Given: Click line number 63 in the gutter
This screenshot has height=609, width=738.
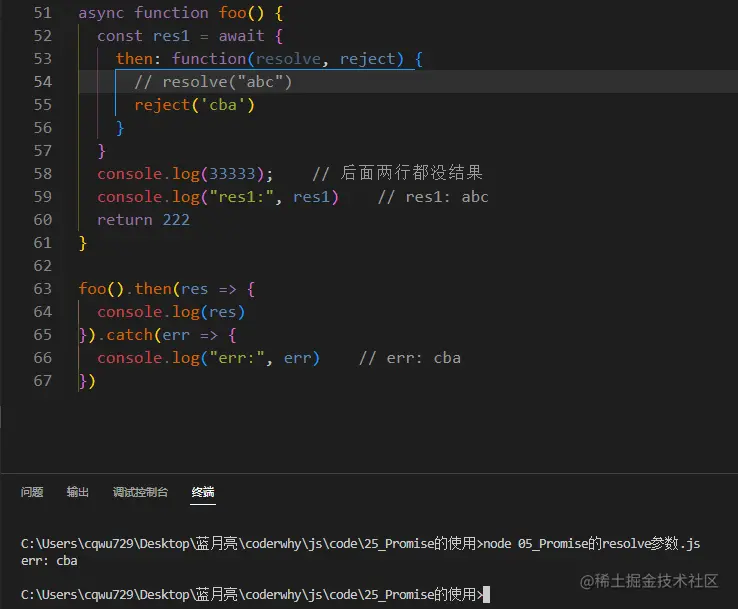Looking at the screenshot, I should pos(43,288).
